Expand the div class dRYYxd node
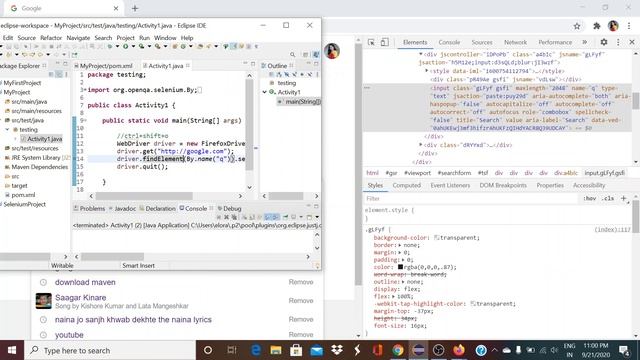The height and width of the screenshot is (360, 640). (421, 144)
